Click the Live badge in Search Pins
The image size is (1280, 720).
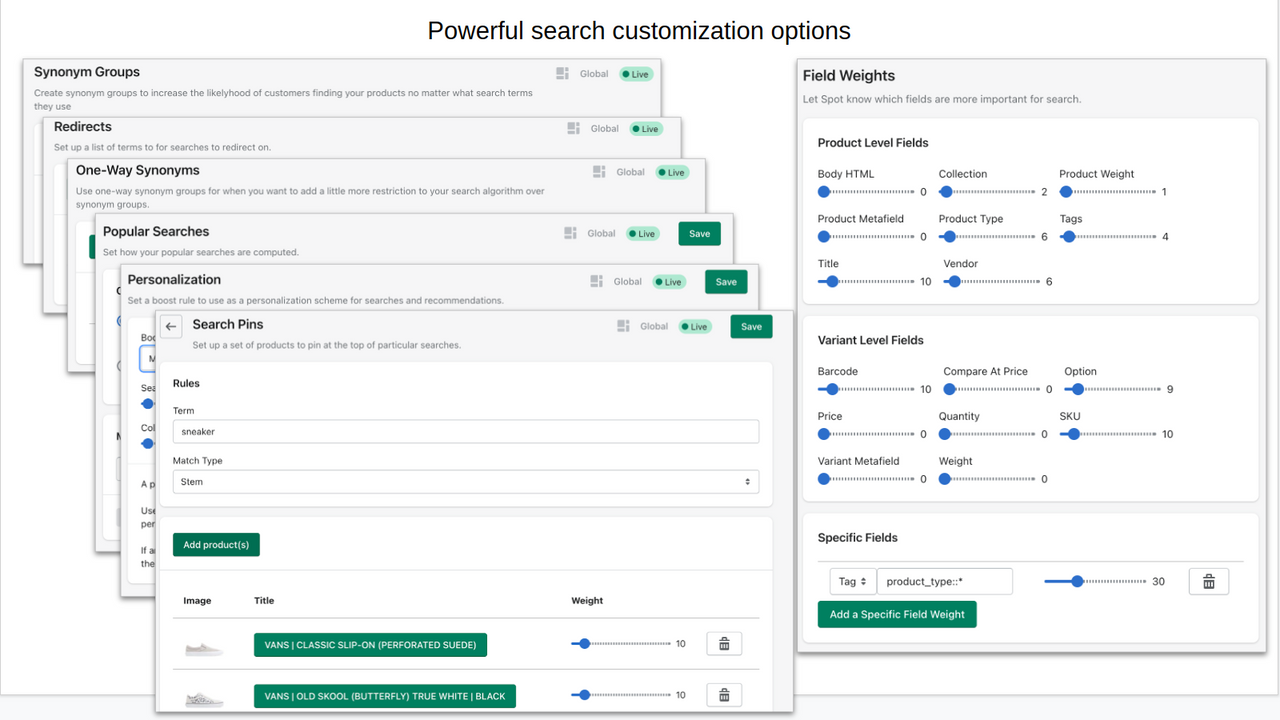(x=695, y=327)
